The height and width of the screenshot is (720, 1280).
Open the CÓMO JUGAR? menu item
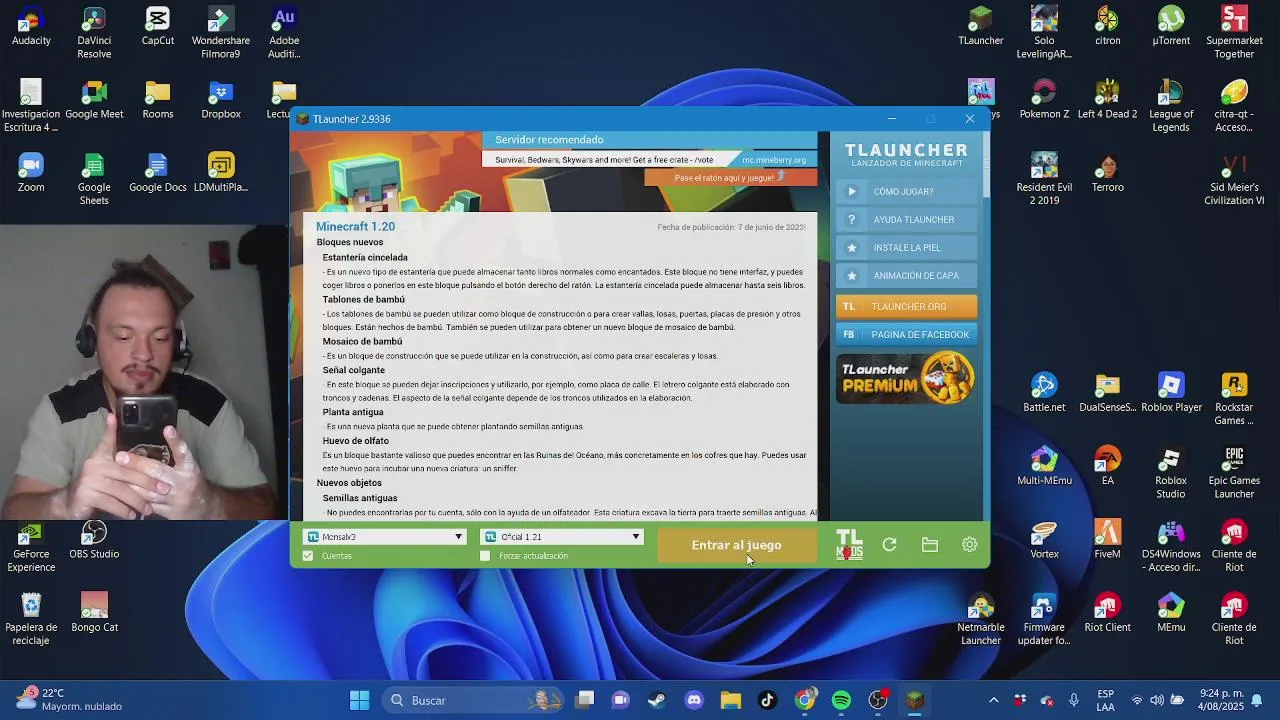tap(906, 192)
